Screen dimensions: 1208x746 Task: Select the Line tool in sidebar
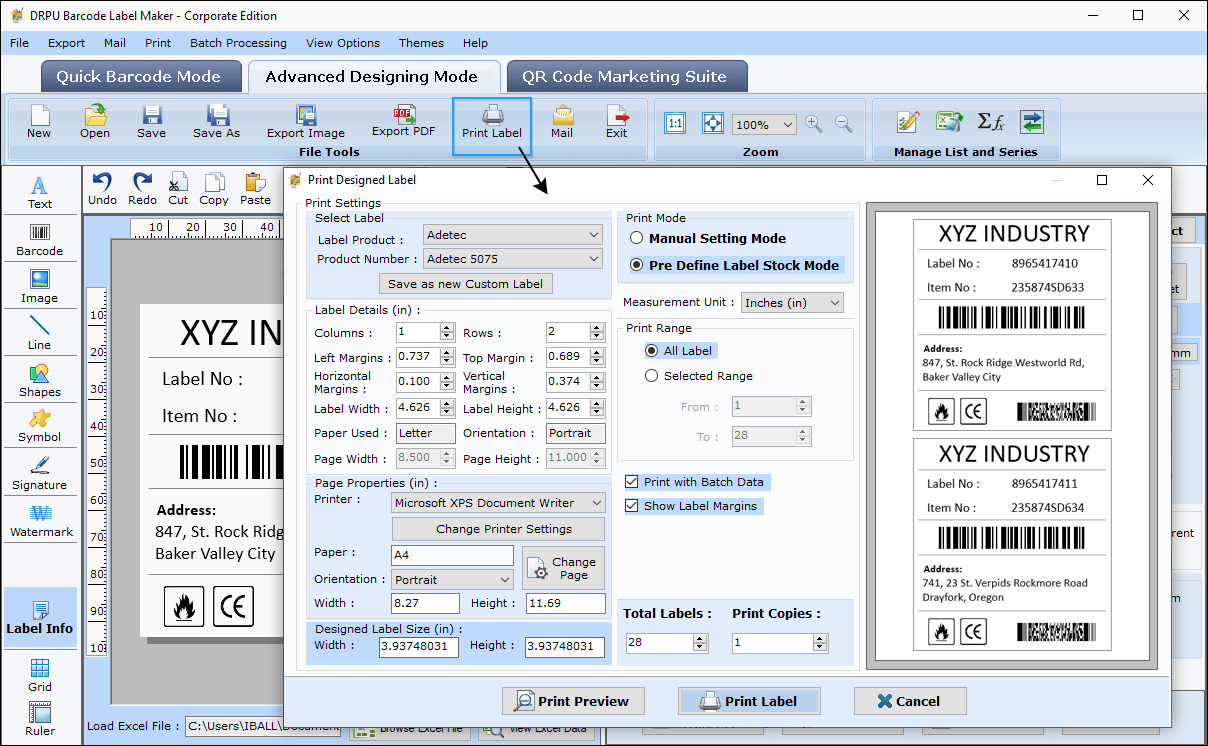point(40,333)
